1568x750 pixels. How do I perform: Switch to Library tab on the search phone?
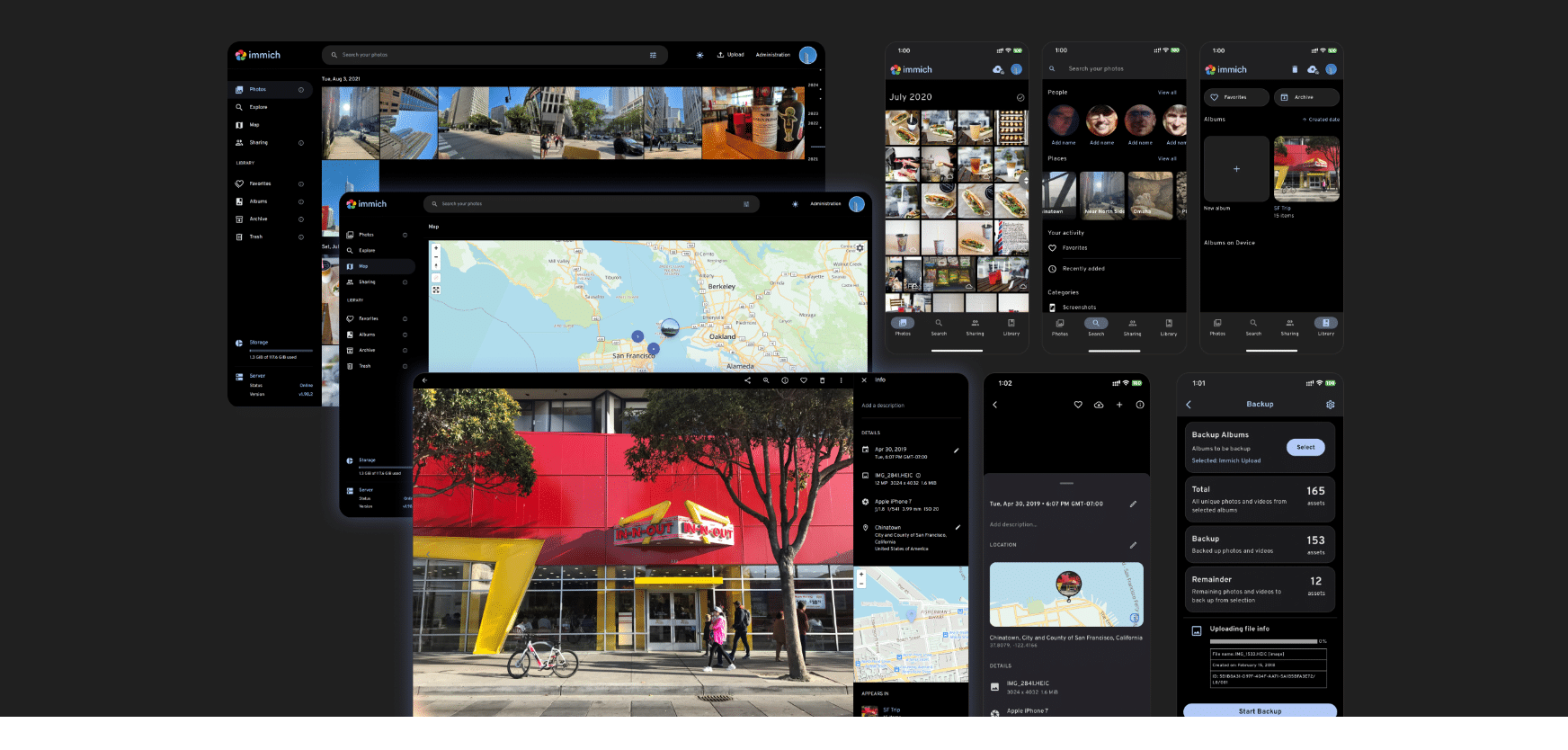1169,326
